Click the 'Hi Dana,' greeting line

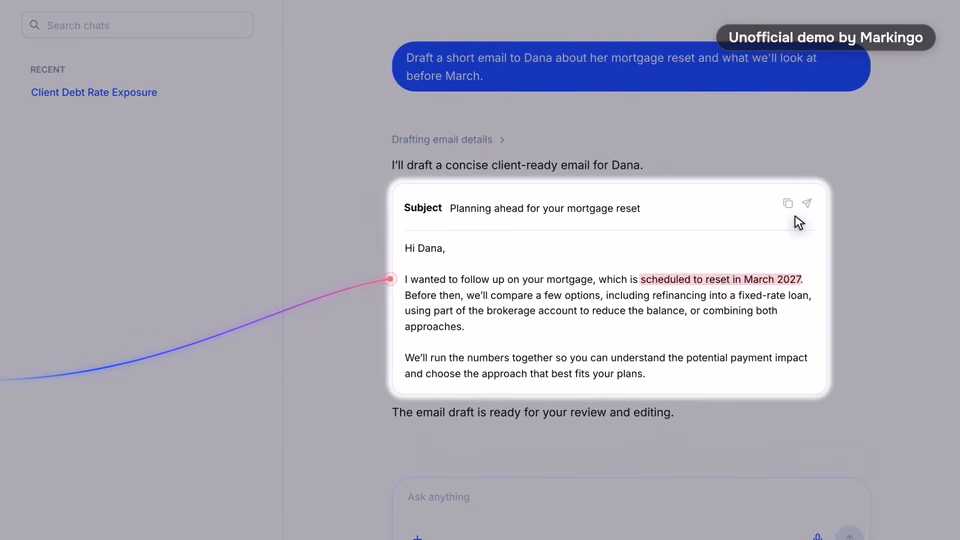425,248
